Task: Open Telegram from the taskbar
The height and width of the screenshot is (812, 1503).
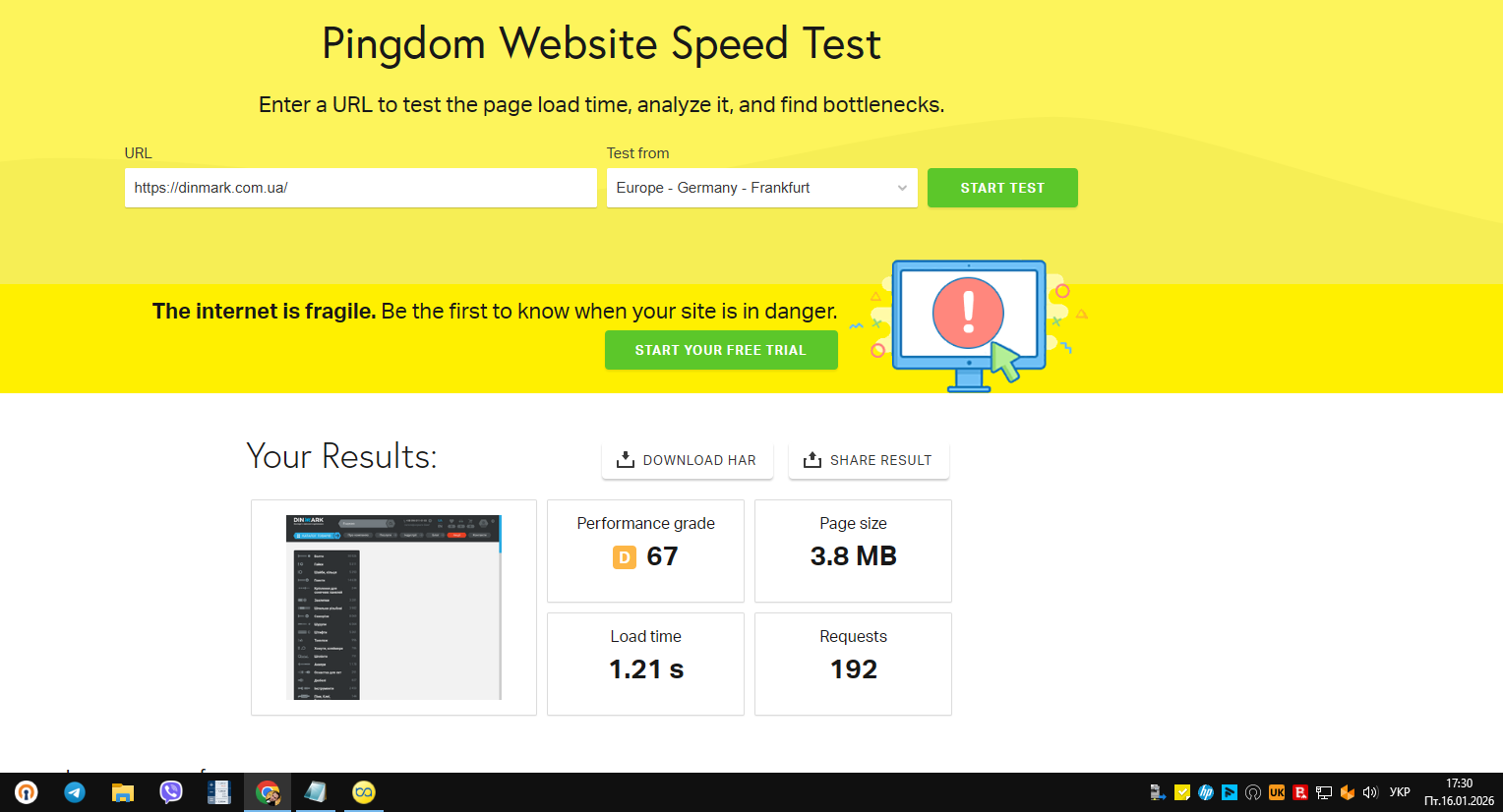Action: pos(75,792)
